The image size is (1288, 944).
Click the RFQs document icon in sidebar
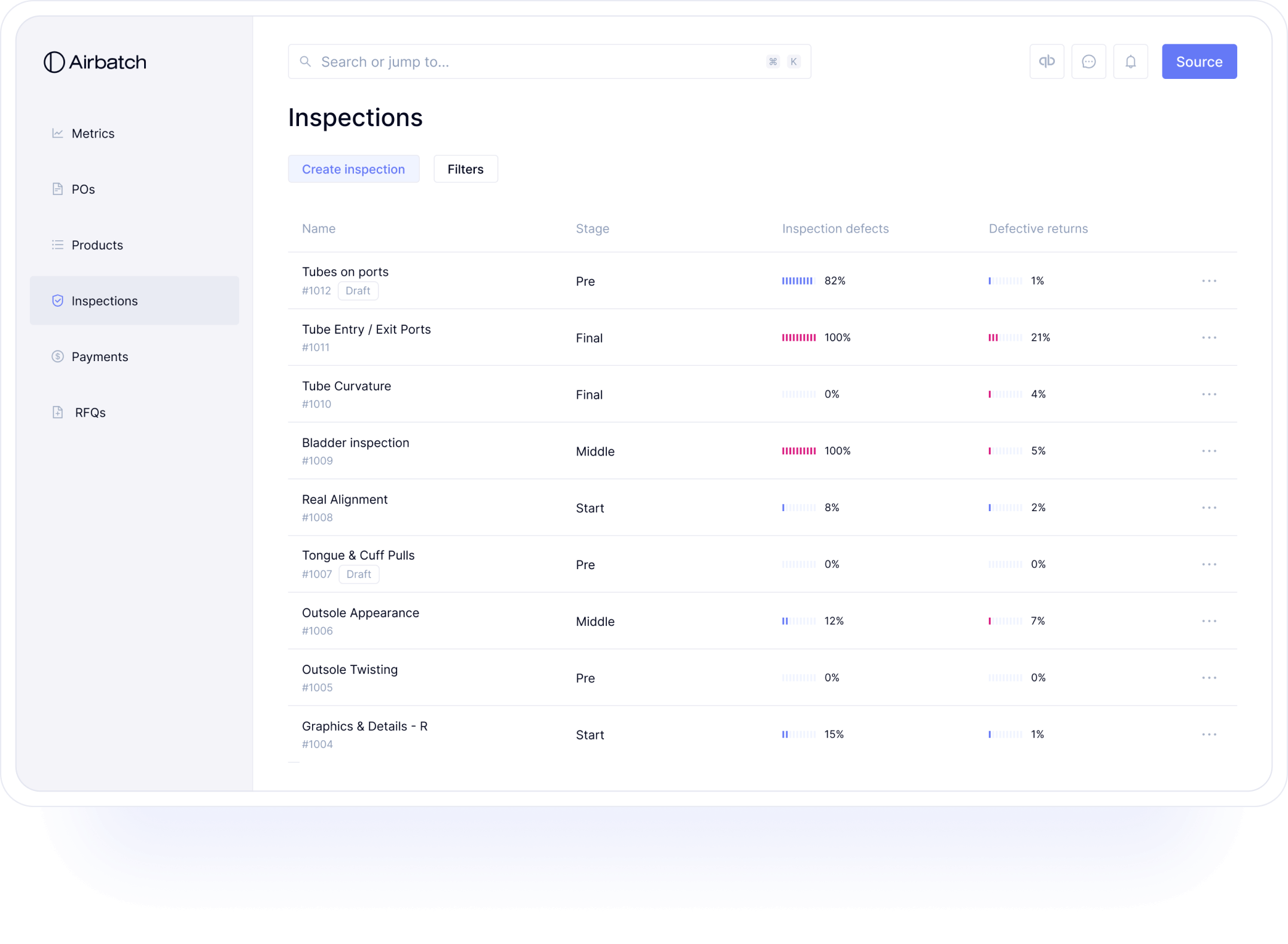click(57, 413)
